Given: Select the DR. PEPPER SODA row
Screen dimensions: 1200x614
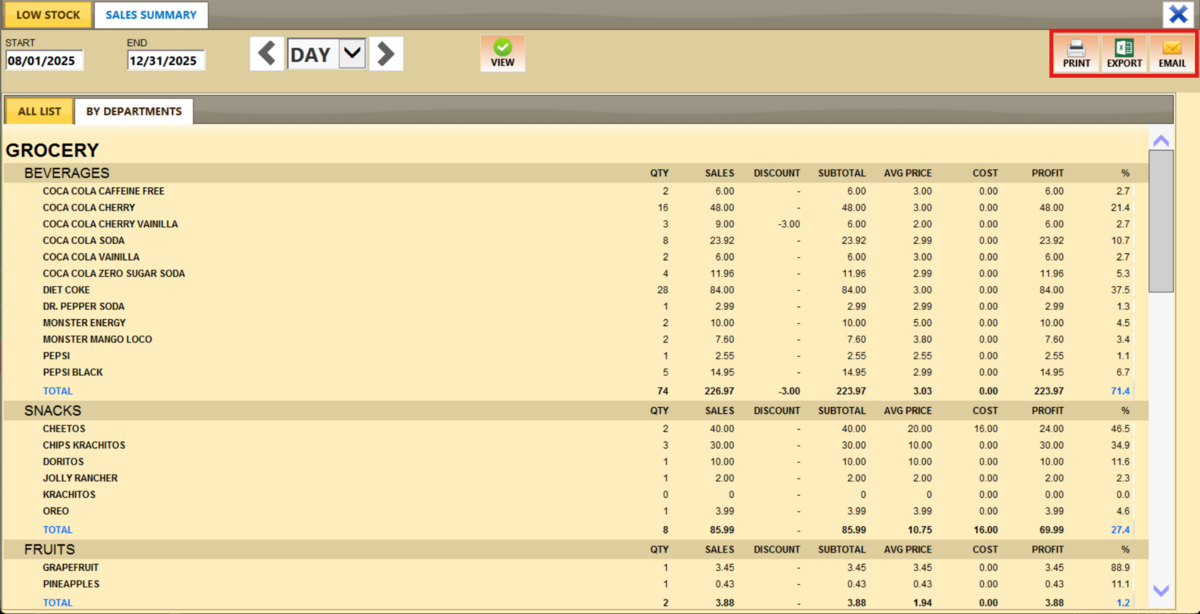Looking at the screenshot, I should tap(575, 306).
